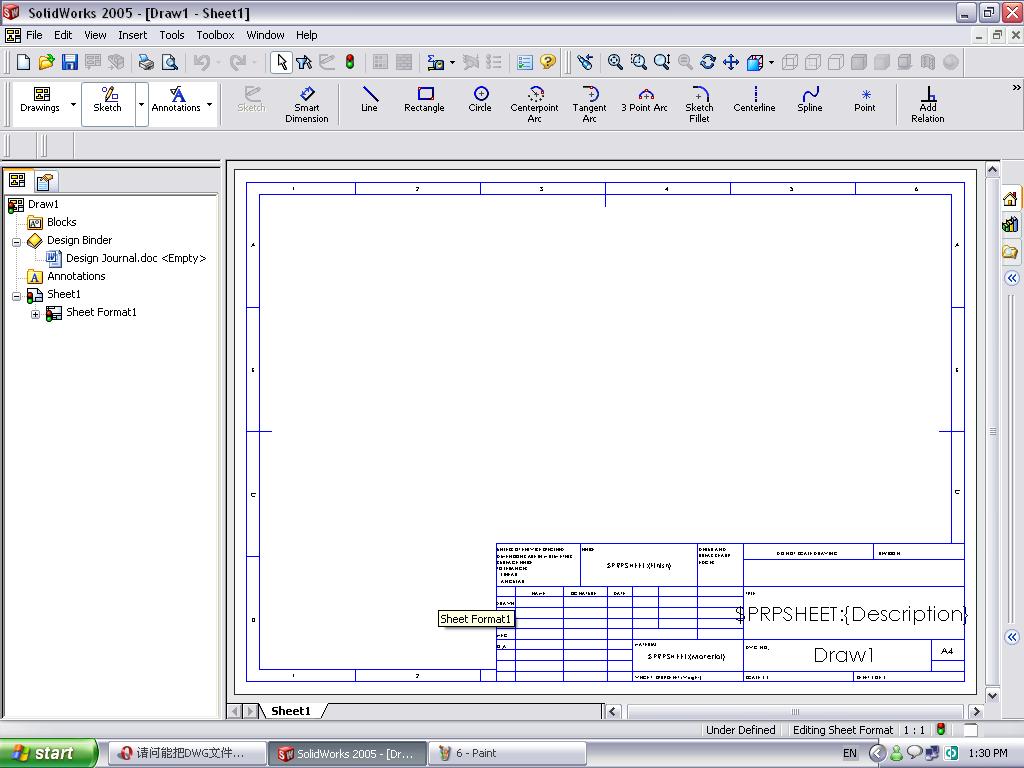Switch to the FeatureManager design tree tab
The image size is (1024, 768).
[17, 180]
